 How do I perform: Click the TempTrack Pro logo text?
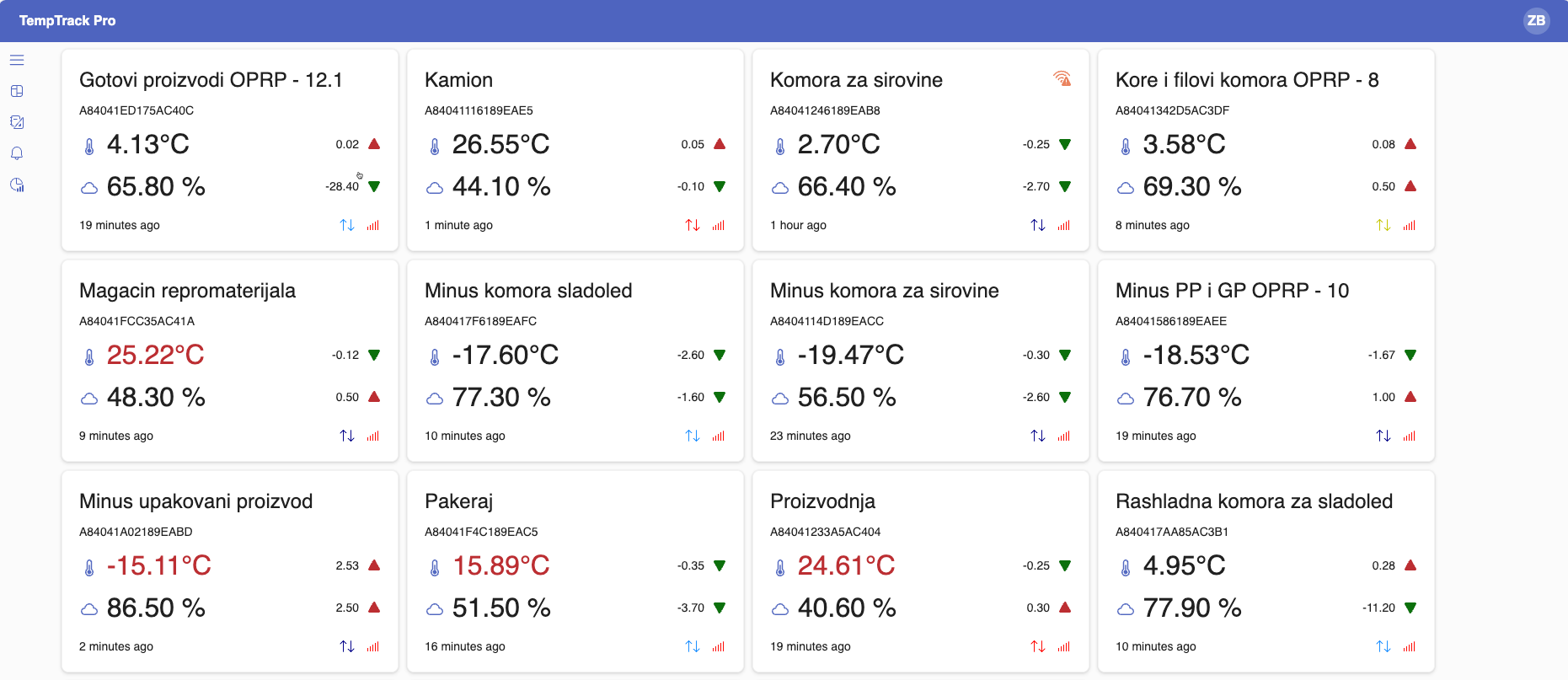(x=67, y=20)
